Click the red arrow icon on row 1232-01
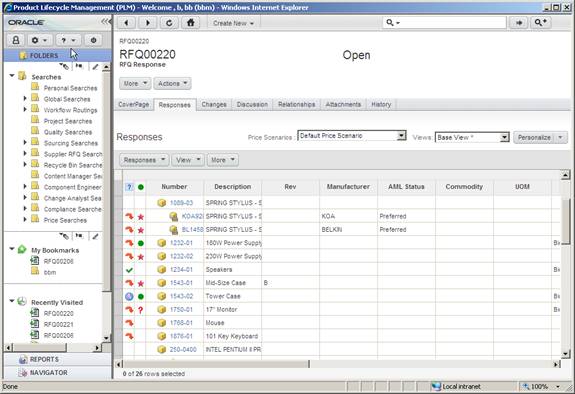This screenshot has width=575, height=394. tap(129, 243)
